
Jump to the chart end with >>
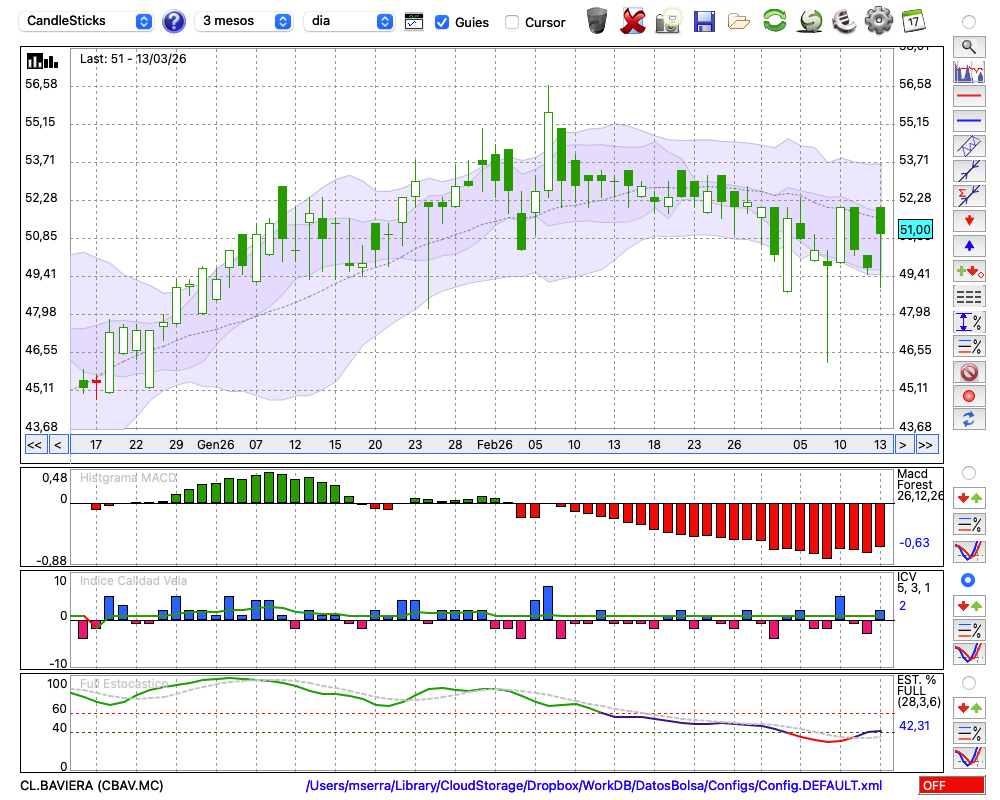[926, 445]
